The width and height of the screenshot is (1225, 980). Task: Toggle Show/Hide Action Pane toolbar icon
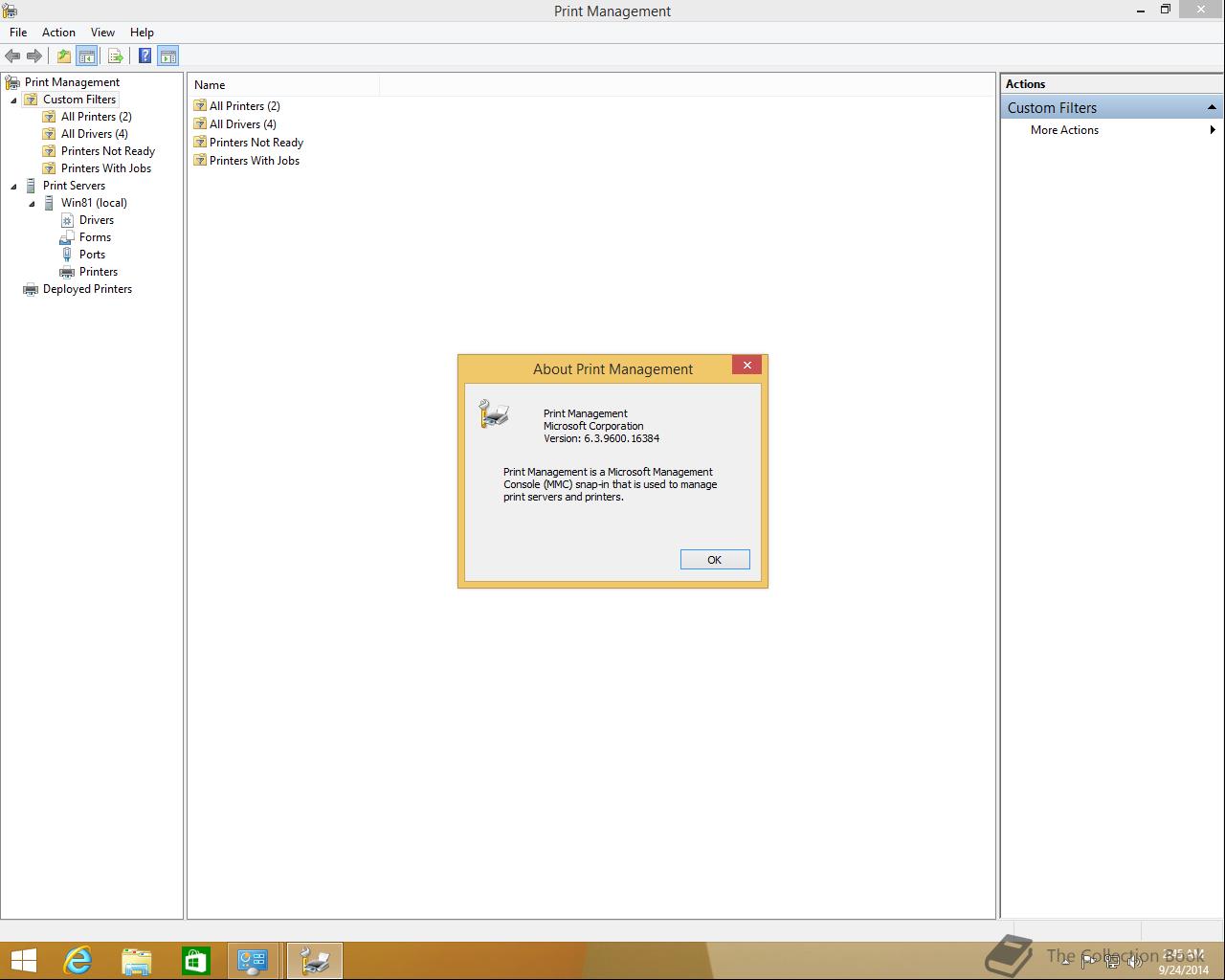[168, 56]
